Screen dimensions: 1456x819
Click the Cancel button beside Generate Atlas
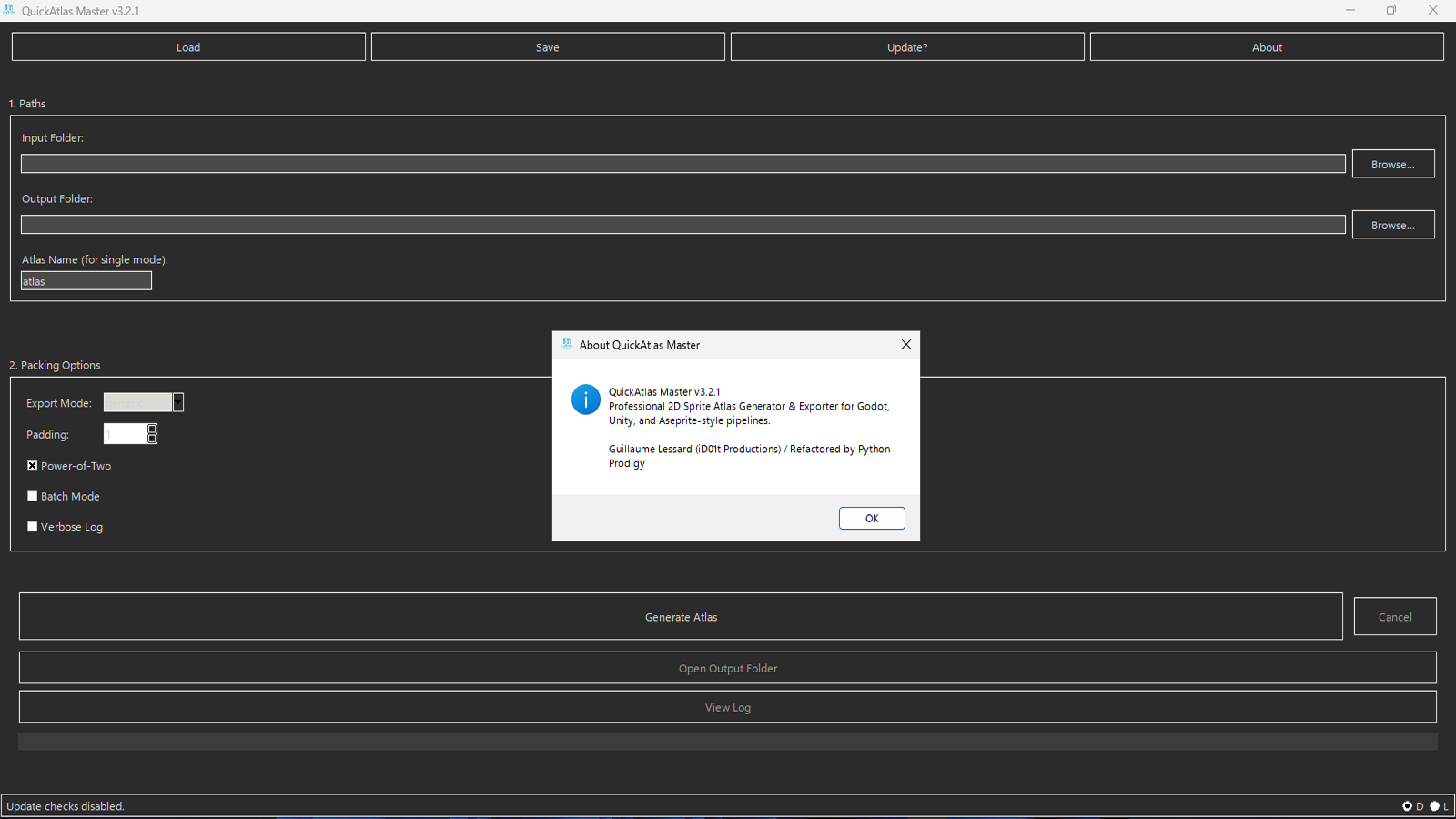pyautogui.click(x=1395, y=617)
